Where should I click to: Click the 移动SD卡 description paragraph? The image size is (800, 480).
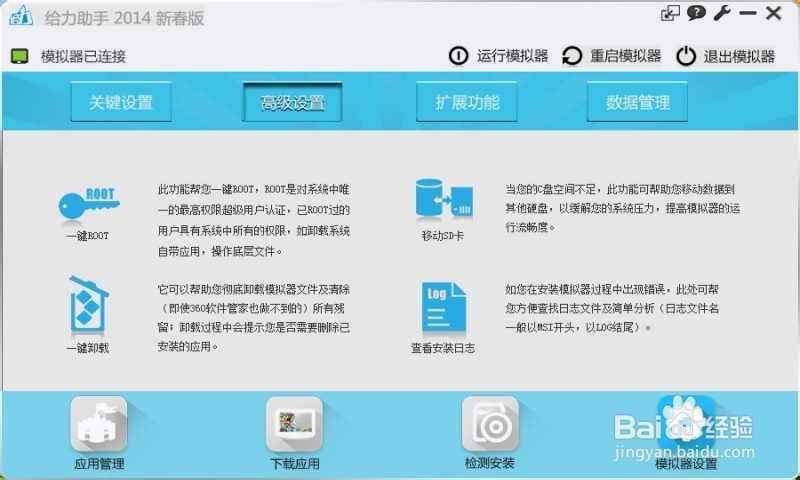[x=622, y=208]
